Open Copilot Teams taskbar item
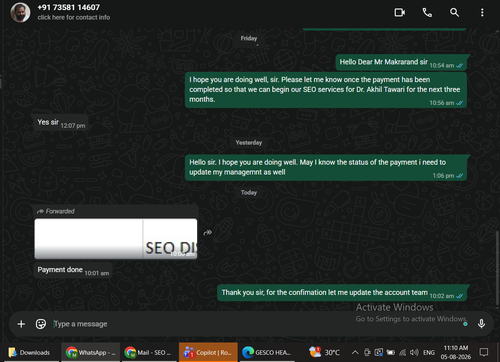500x362 pixels. (x=208, y=352)
